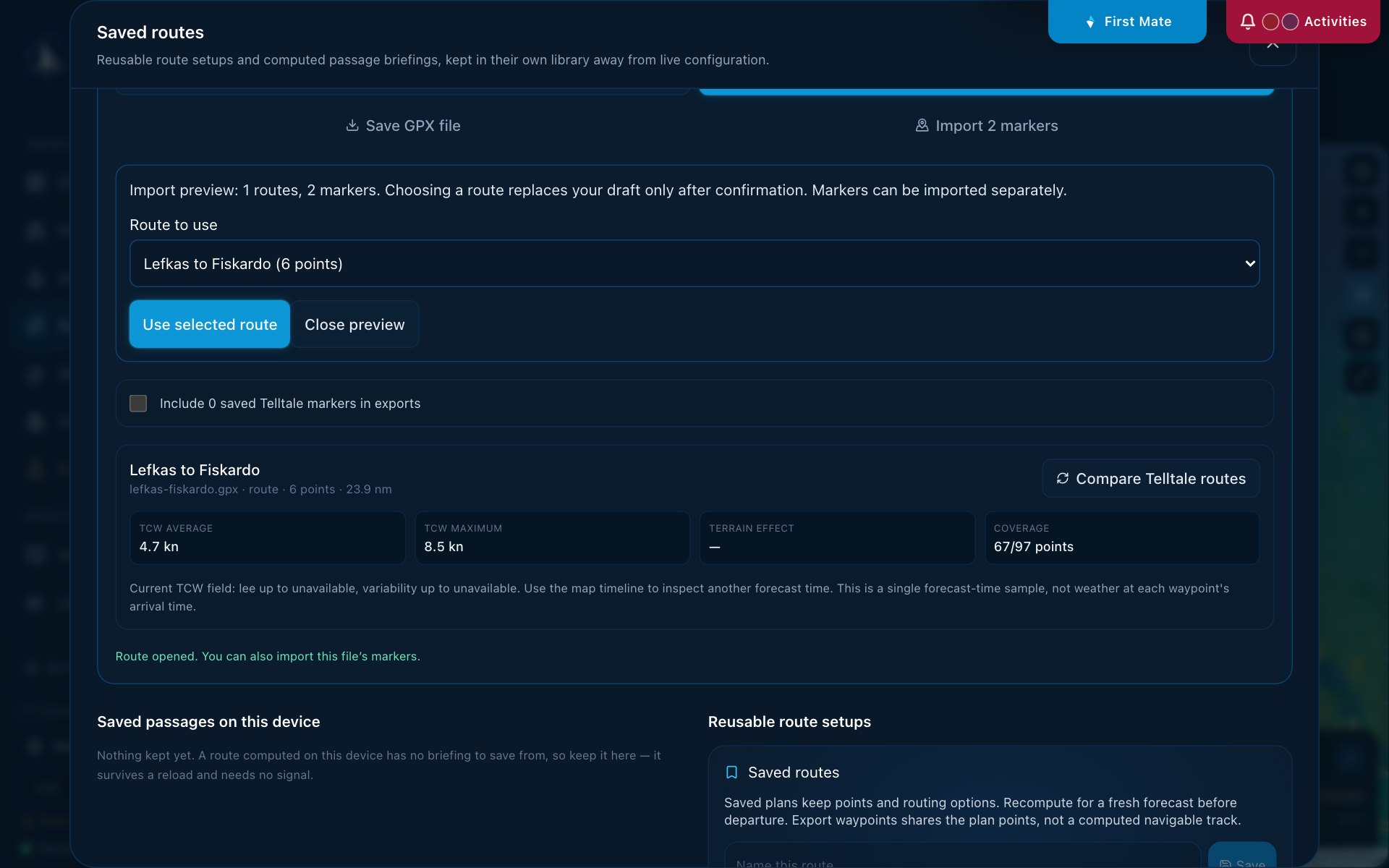Click the download icon beside Save GPX file
The width and height of the screenshot is (1389, 868).
(x=352, y=125)
